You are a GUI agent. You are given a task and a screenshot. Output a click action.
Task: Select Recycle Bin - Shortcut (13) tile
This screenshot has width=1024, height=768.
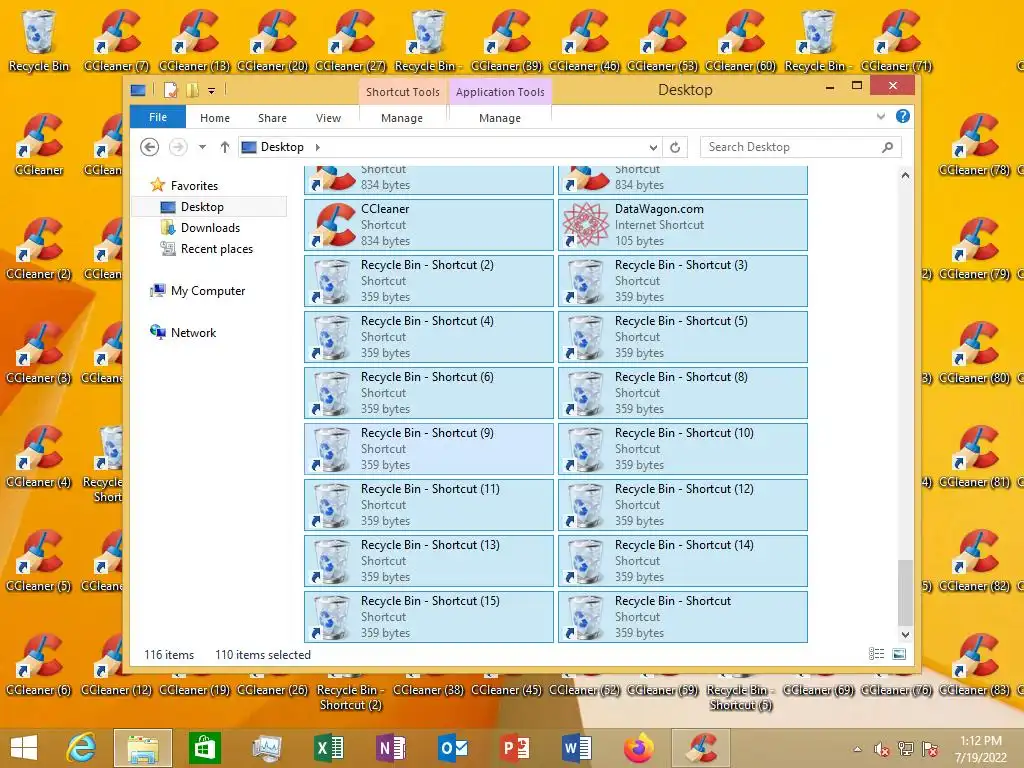click(429, 561)
